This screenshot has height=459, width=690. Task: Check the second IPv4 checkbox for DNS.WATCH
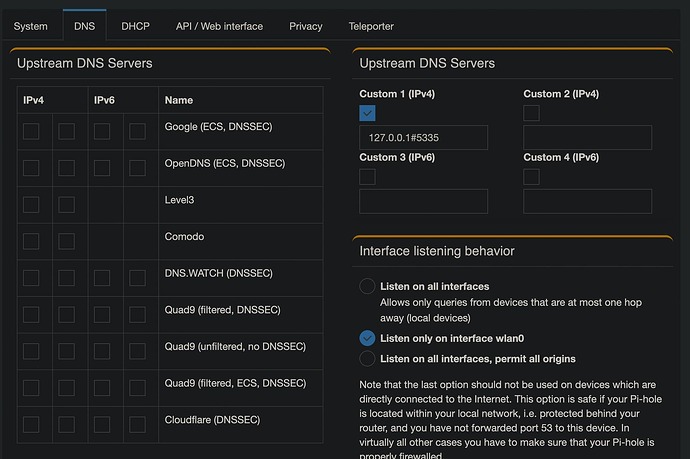(x=66, y=276)
